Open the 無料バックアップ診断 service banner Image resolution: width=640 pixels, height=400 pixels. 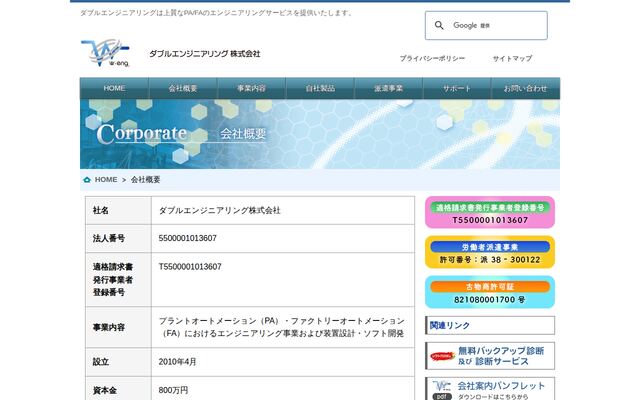click(x=490, y=356)
